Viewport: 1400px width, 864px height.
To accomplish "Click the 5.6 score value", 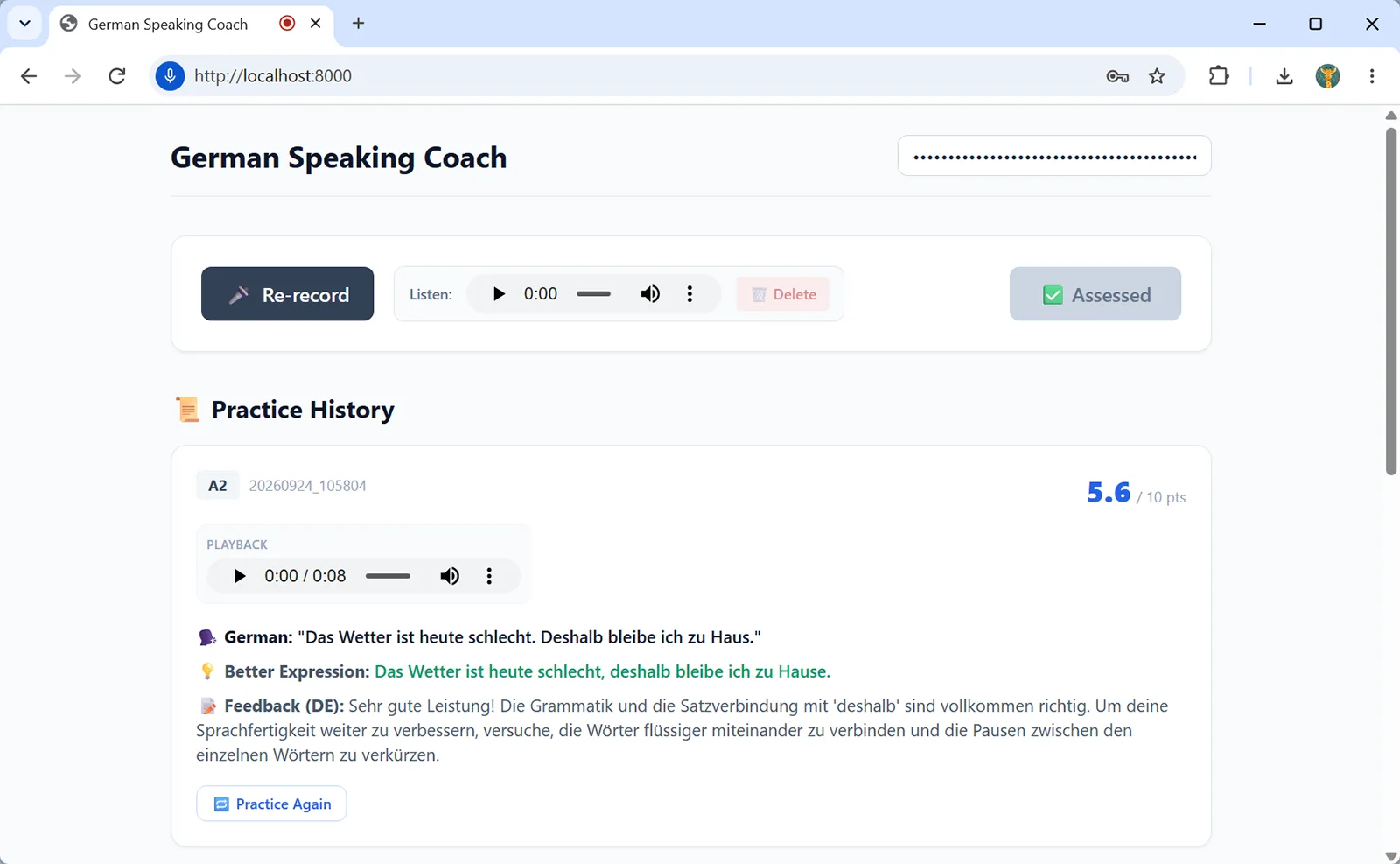I will click(x=1109, y=493).
